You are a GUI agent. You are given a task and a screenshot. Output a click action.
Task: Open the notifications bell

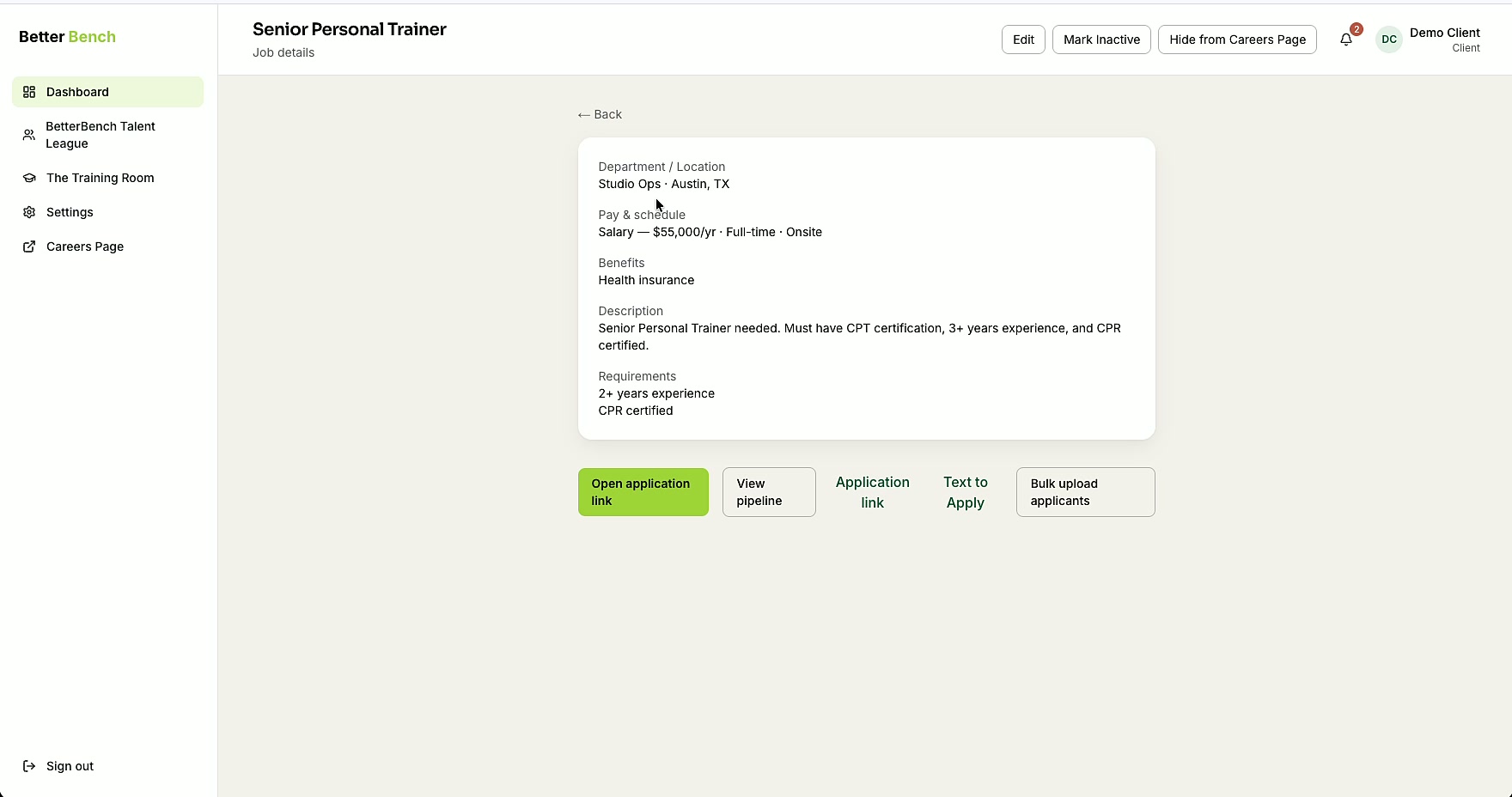tap(1346, 40)
